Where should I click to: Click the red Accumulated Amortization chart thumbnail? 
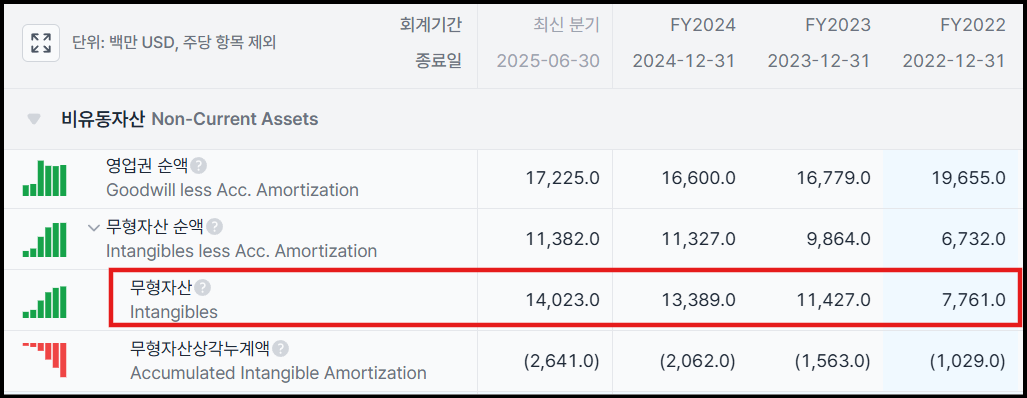pyautogui.click(x=45, y=359)
